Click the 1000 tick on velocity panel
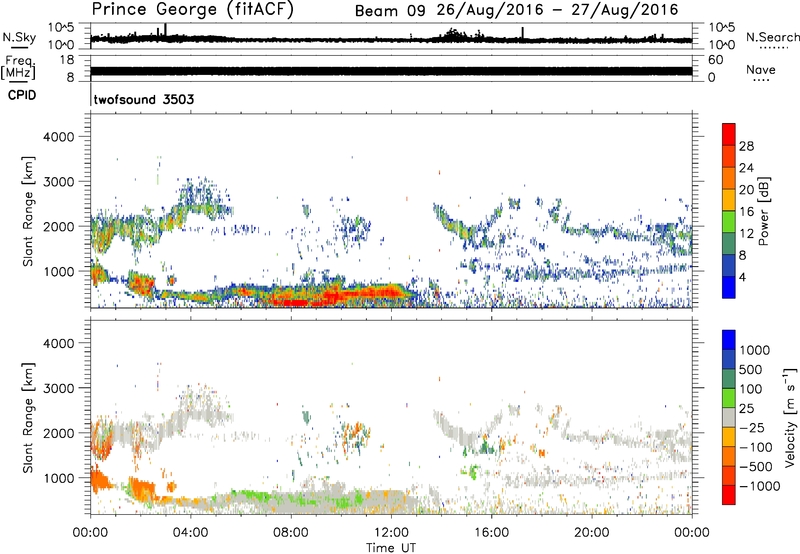800x554 pixels. pyautogui.click(x=58, y=478)
